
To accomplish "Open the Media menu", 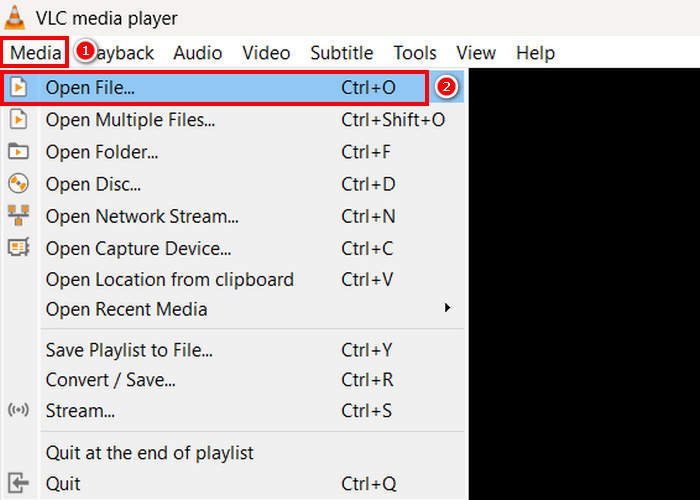I will click(x=36, y=53).
